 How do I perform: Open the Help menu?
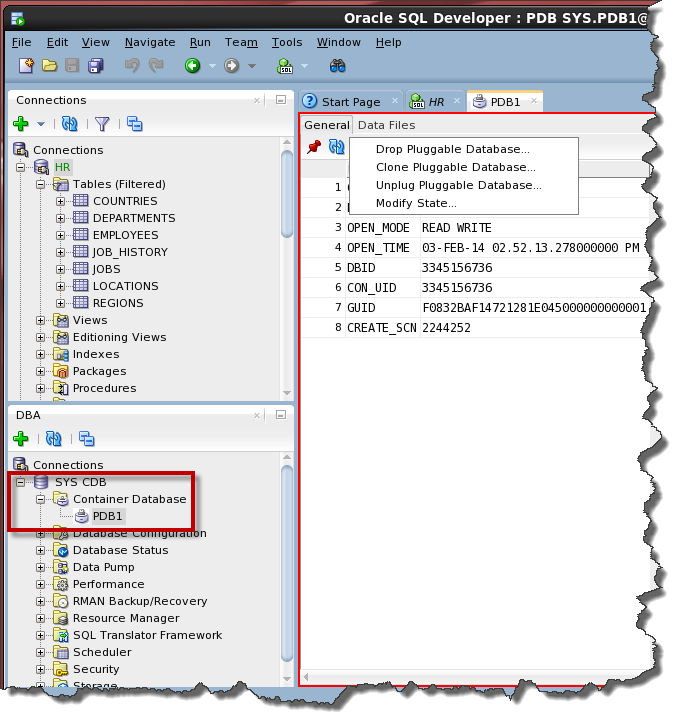tap(388, 42)
